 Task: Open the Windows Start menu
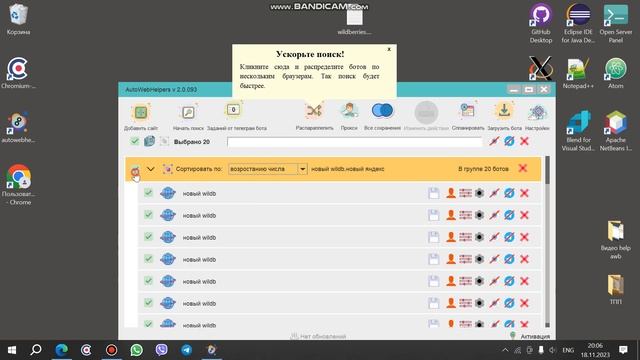point(12,350)
